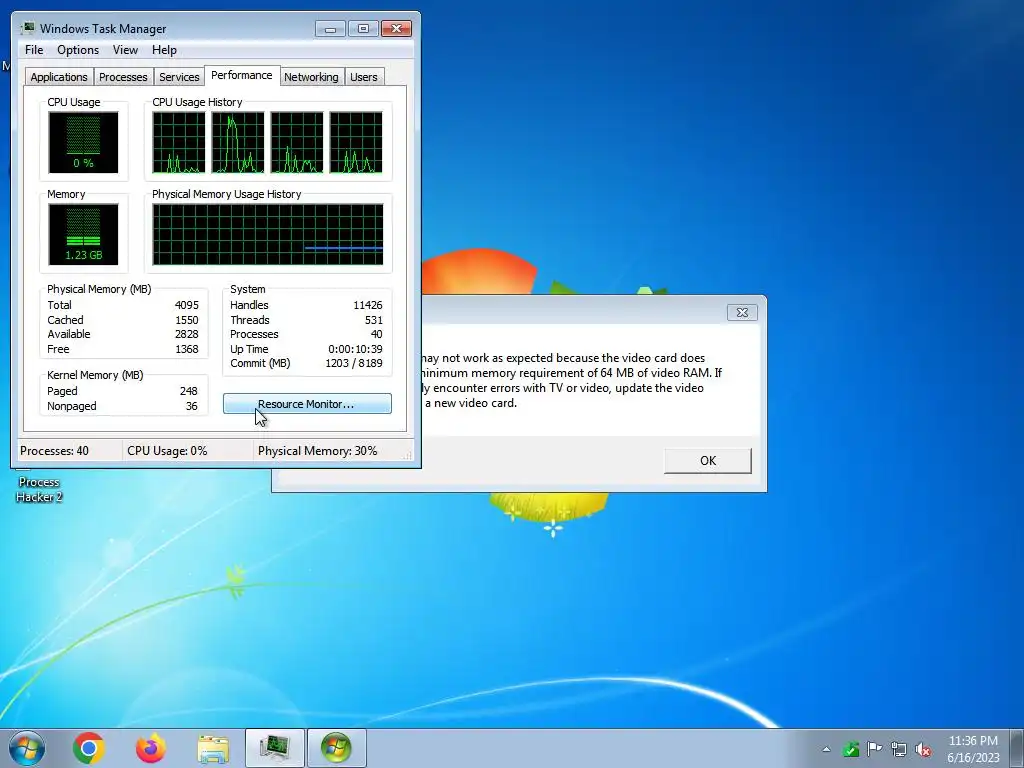Click the status bar Physical Memory: 30% entry
This screenshot has height=768, width=1024.
pyautogui.click(x=317, y=451)
